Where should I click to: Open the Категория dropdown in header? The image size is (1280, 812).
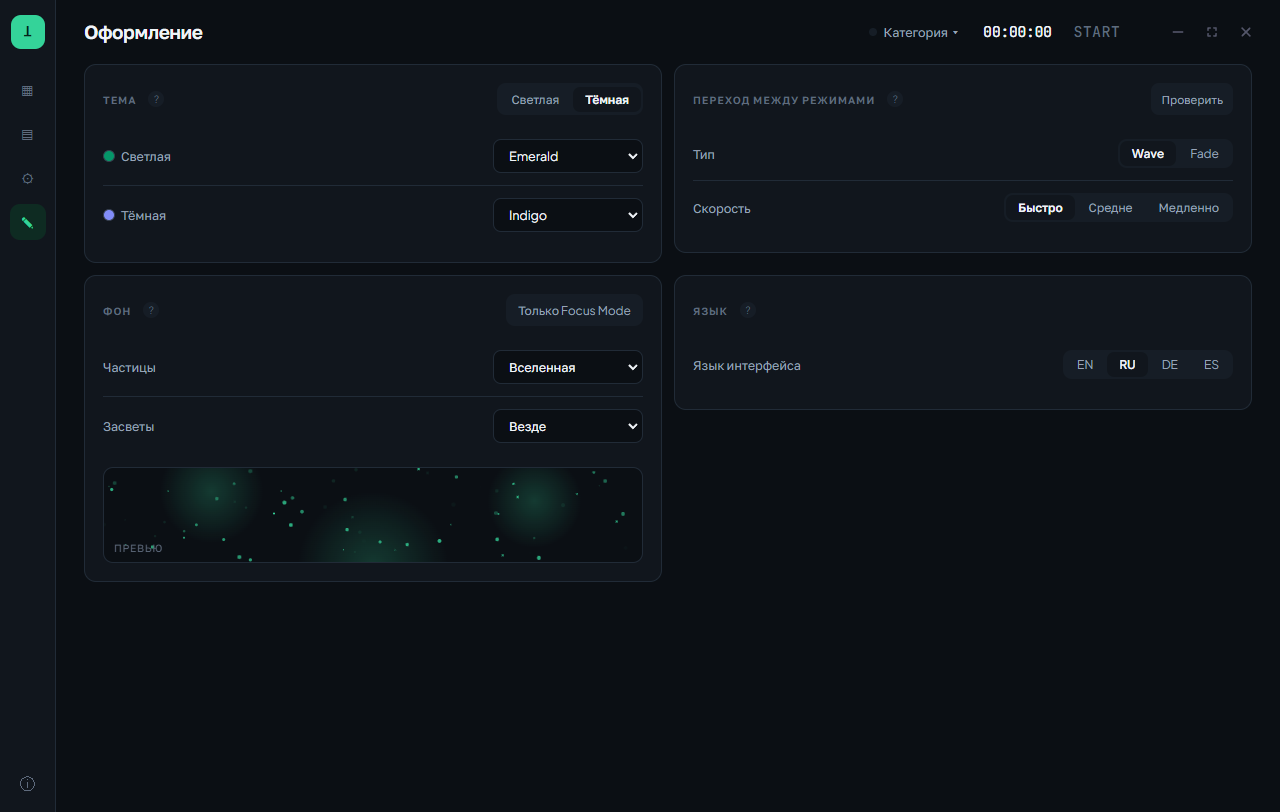click(x=914, y=32)
